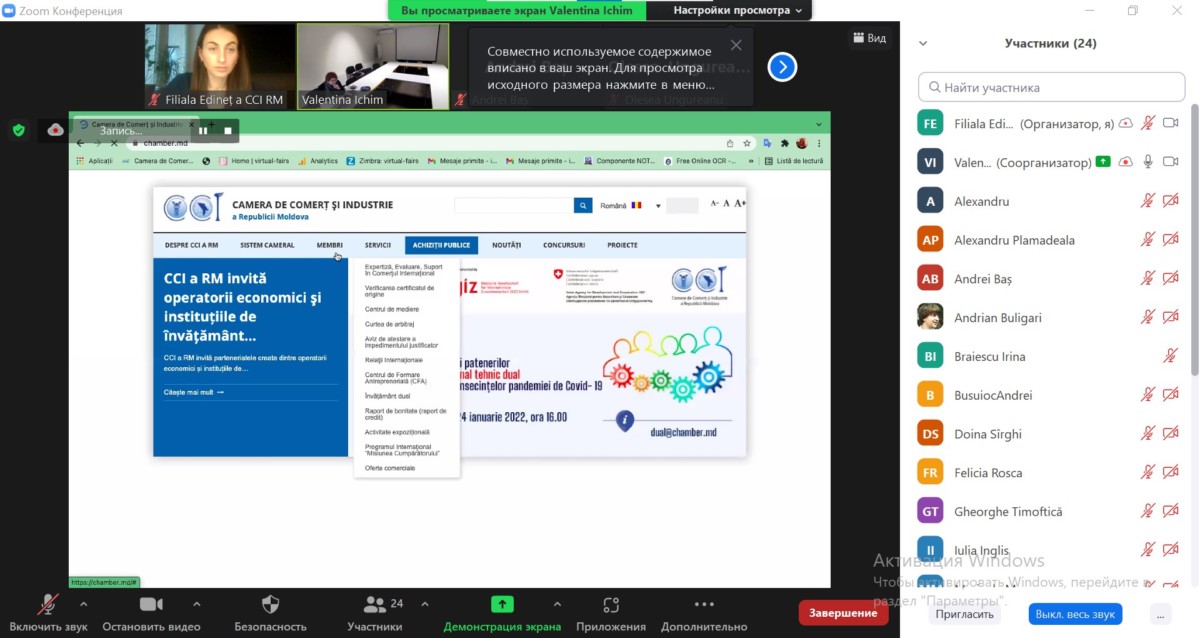Click recording cloud icon for Valen... co-host
Screen dimensions: 1200x638
(1126, 162)
